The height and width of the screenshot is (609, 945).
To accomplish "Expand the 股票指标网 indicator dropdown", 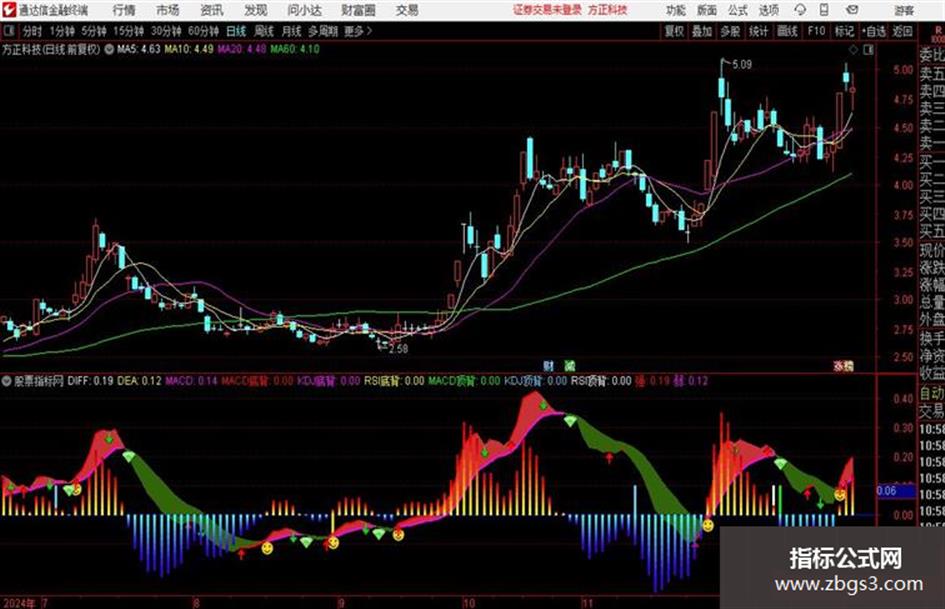I will click(x=7, y=381).
